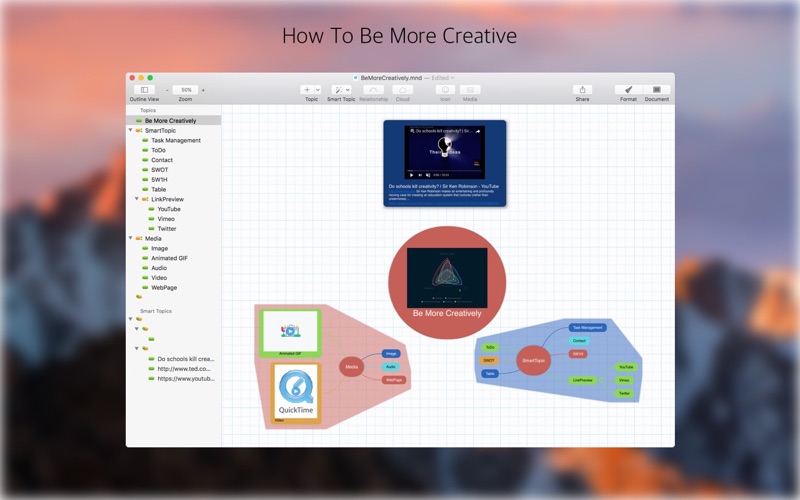Select Animated GIF in outline
The image size is (800, 500).
pyautogui.click(x=169, y=258)
